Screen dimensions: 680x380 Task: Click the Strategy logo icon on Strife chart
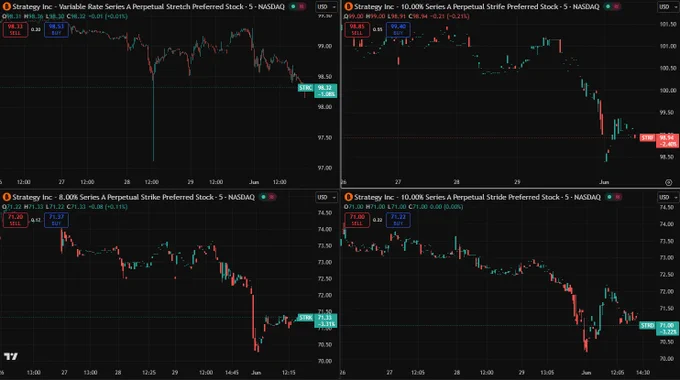[x=348, y=7]
